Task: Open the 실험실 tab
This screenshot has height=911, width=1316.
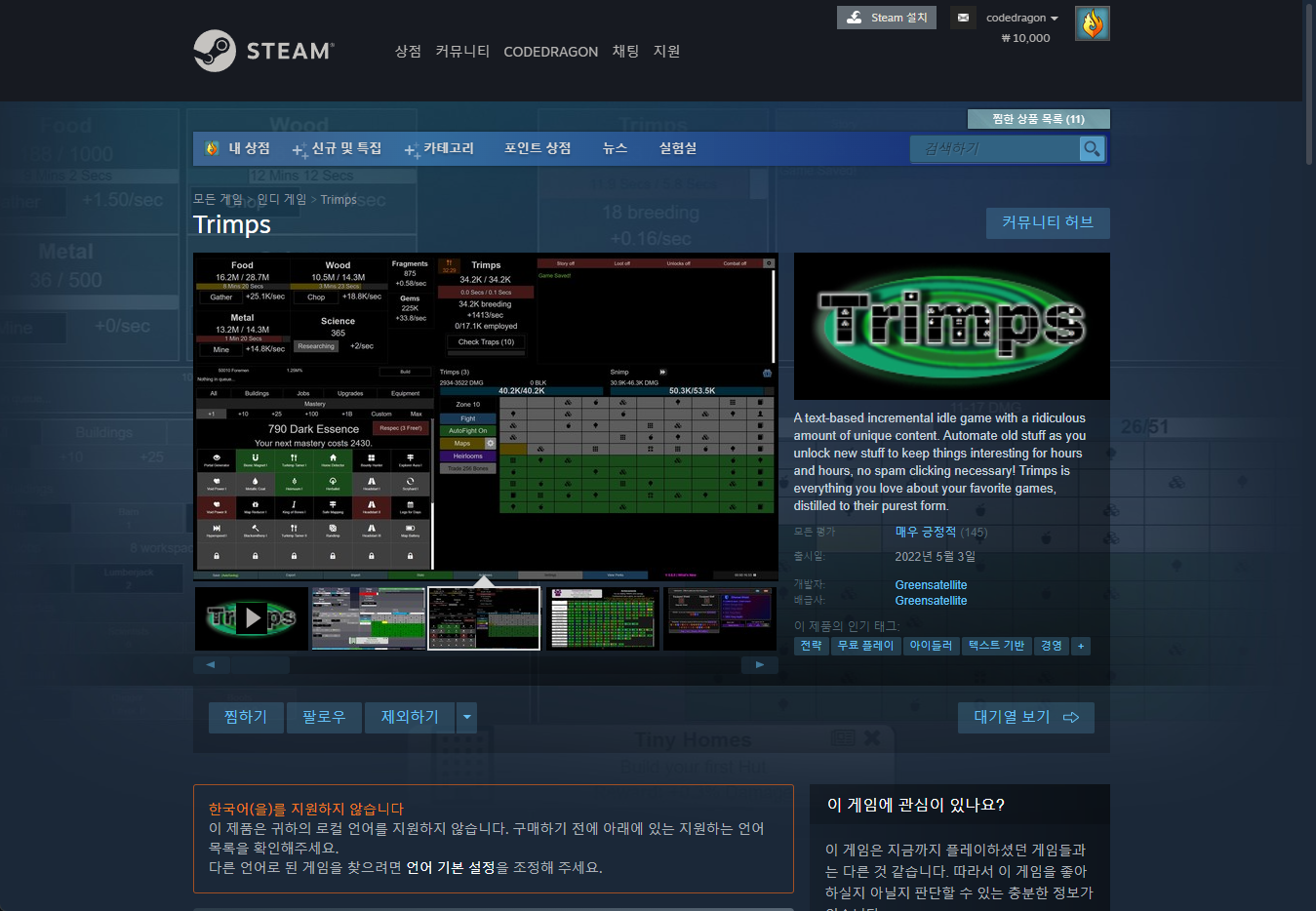Action: coord(677,148)
